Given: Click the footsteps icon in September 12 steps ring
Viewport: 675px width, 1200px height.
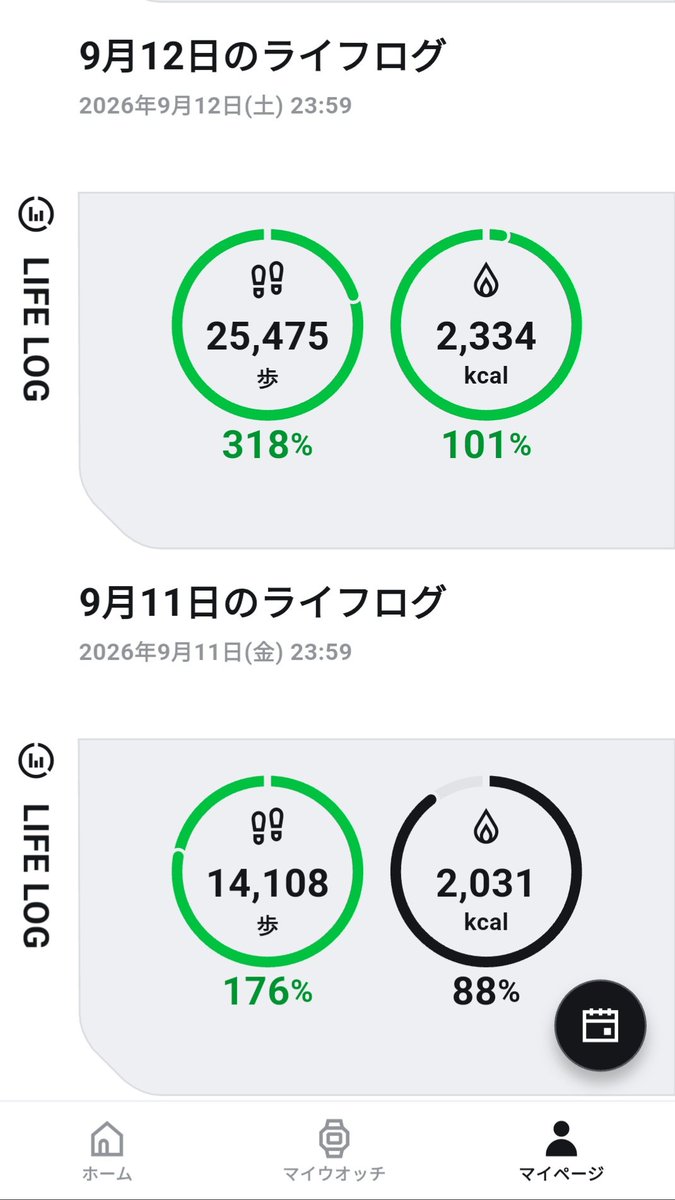Looking at the screenshot, I should tap(267, 281).
